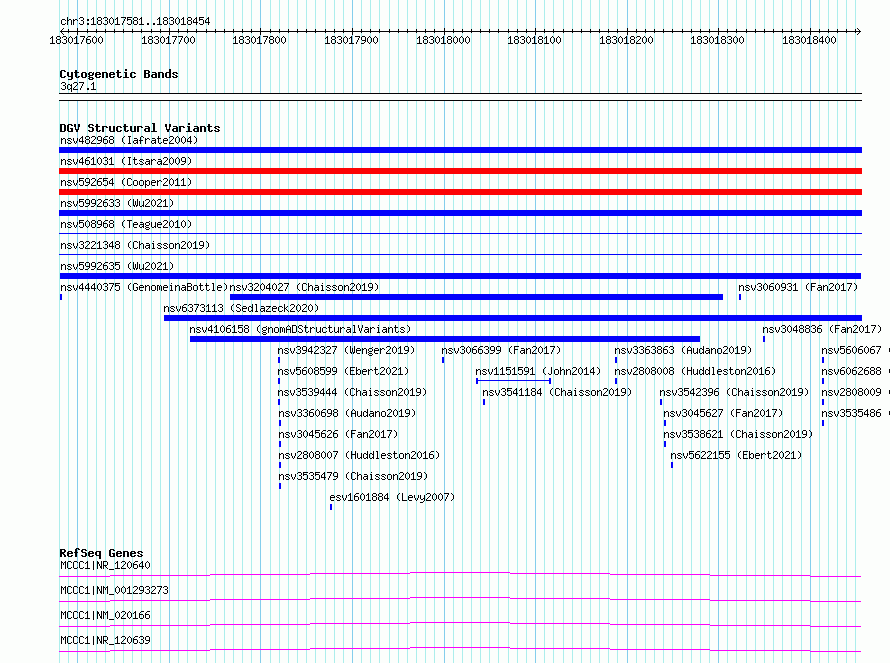
Task: Click the nsv5606067 variant label
Action: click(851, 350)
